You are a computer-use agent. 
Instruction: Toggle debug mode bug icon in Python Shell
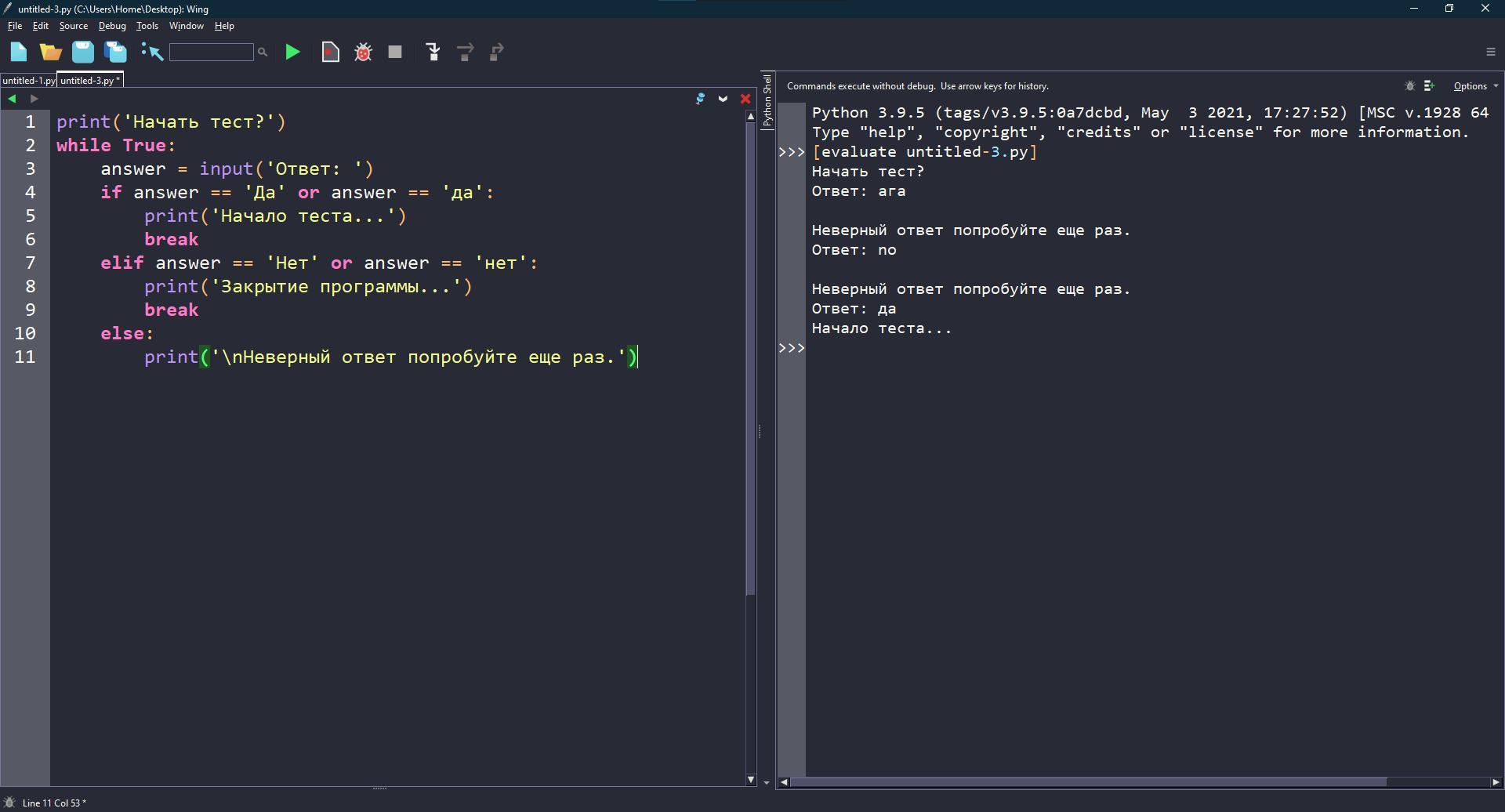[x=1409, y=86]
